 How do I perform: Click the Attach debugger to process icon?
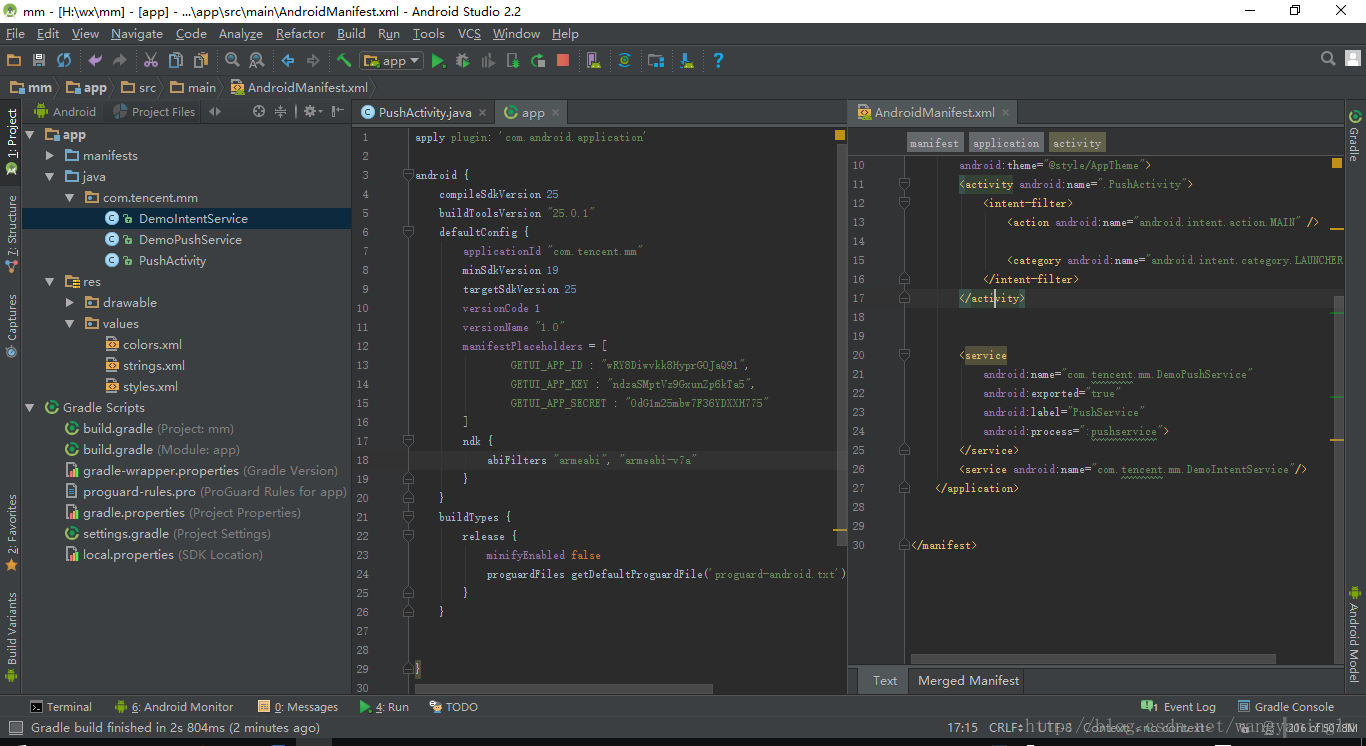click(x=513, y=60)
